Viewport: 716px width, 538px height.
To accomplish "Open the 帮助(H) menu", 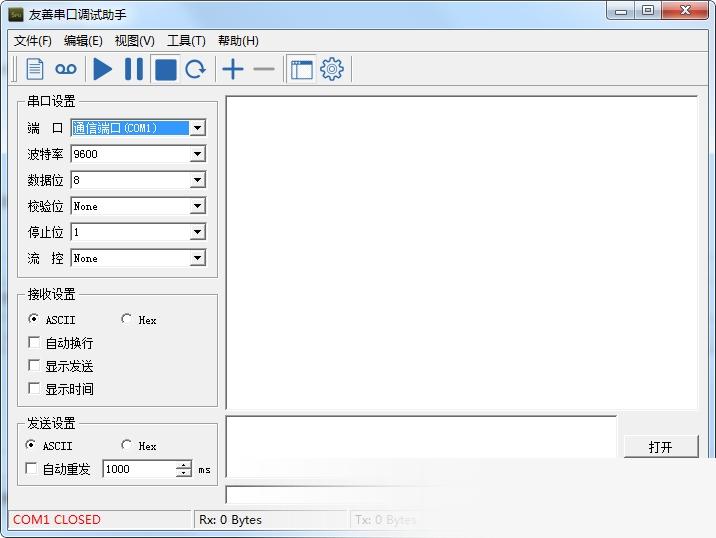I will click(x=238, y=41).
